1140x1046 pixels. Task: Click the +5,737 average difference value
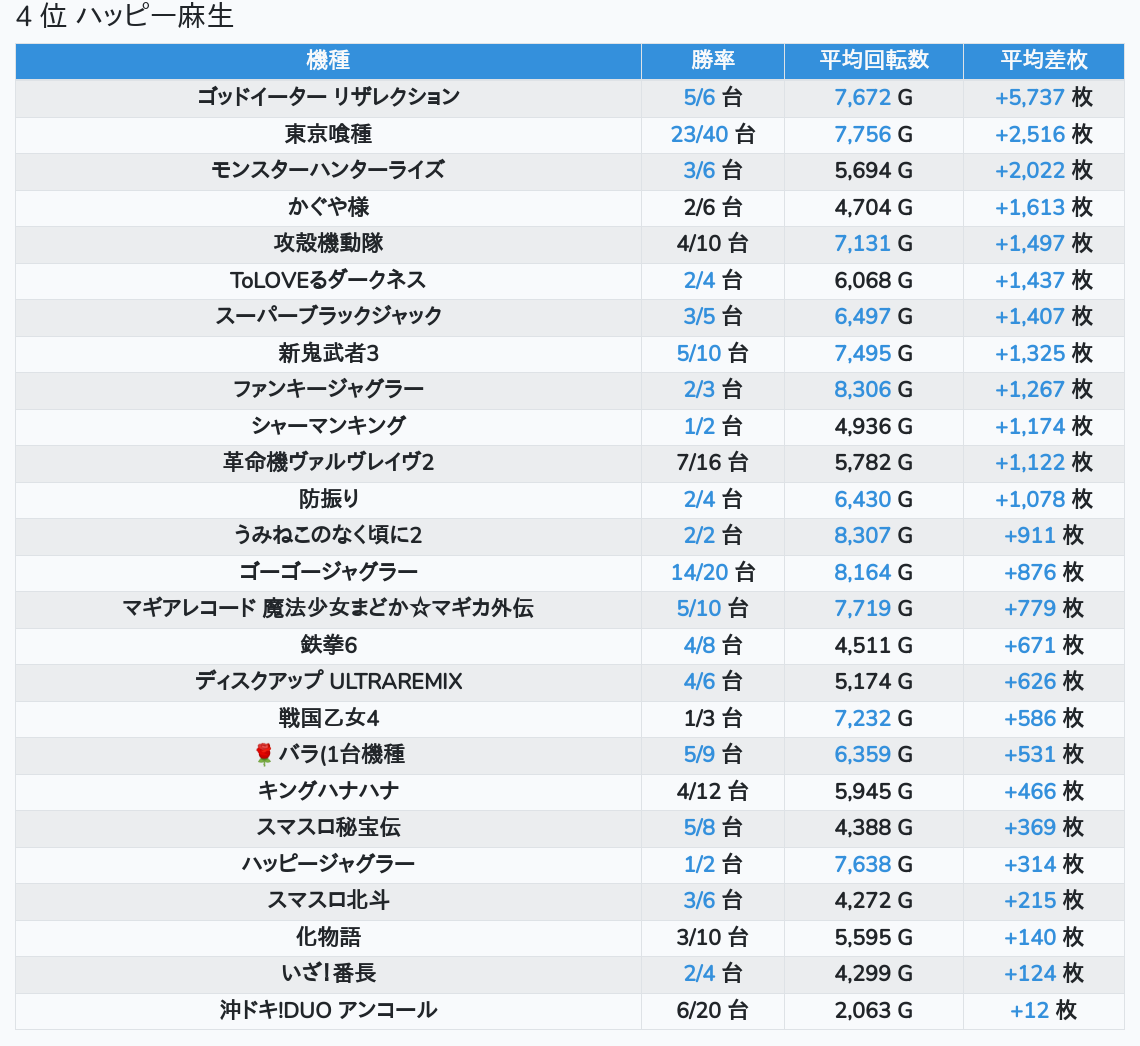(x=1029, y=97)
